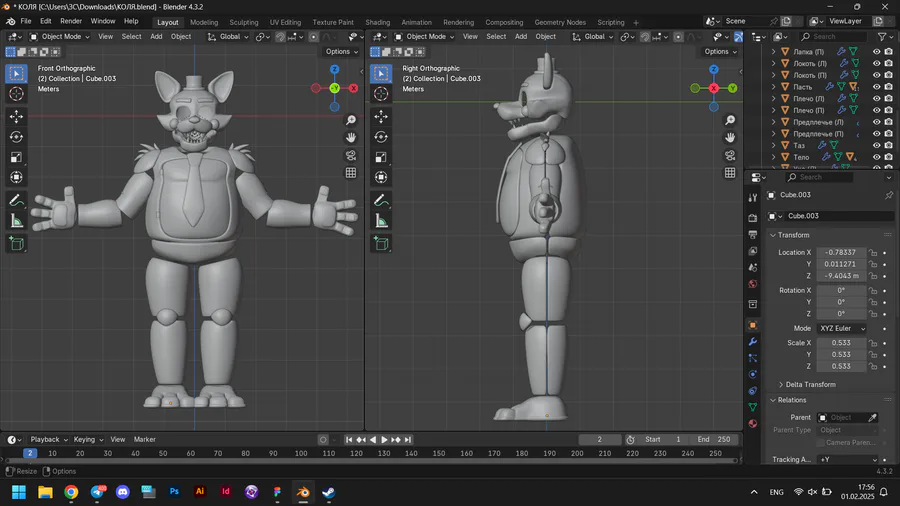Screen dimensions: 900x506
Task: Open the Modifiers properties tab
Action: 752,342
